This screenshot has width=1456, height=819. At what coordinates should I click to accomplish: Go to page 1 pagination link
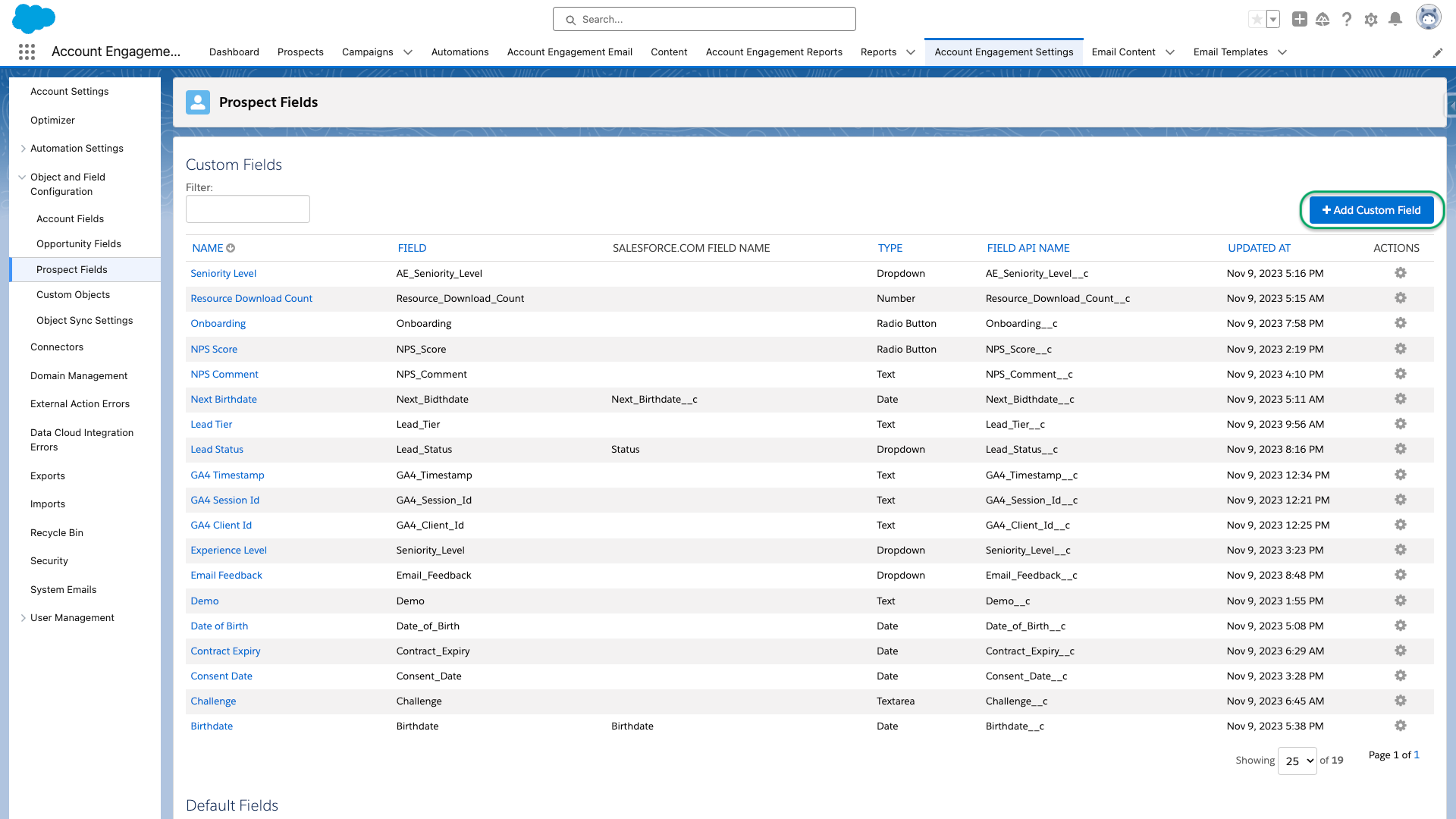pos(1417,755)
